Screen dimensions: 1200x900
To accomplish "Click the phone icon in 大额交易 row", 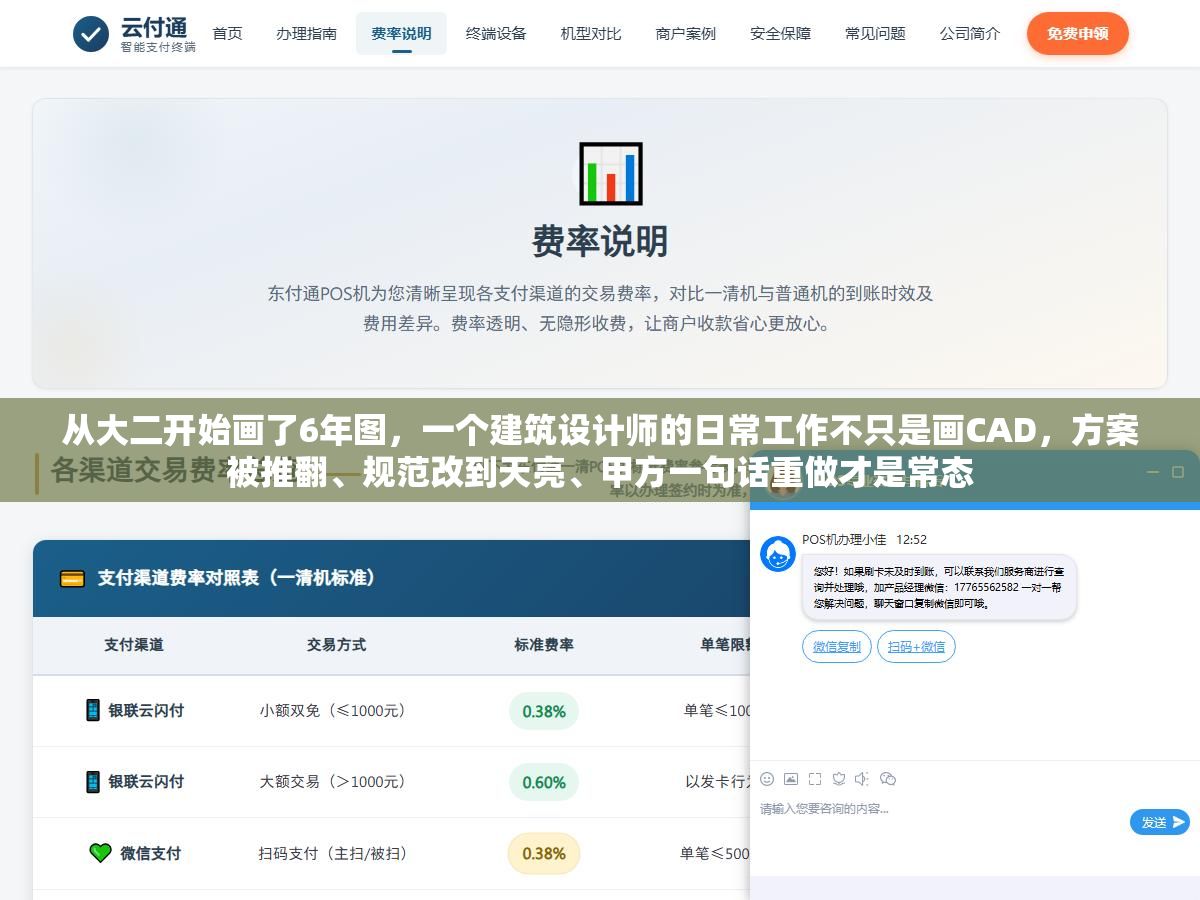I will coord(92,781).
